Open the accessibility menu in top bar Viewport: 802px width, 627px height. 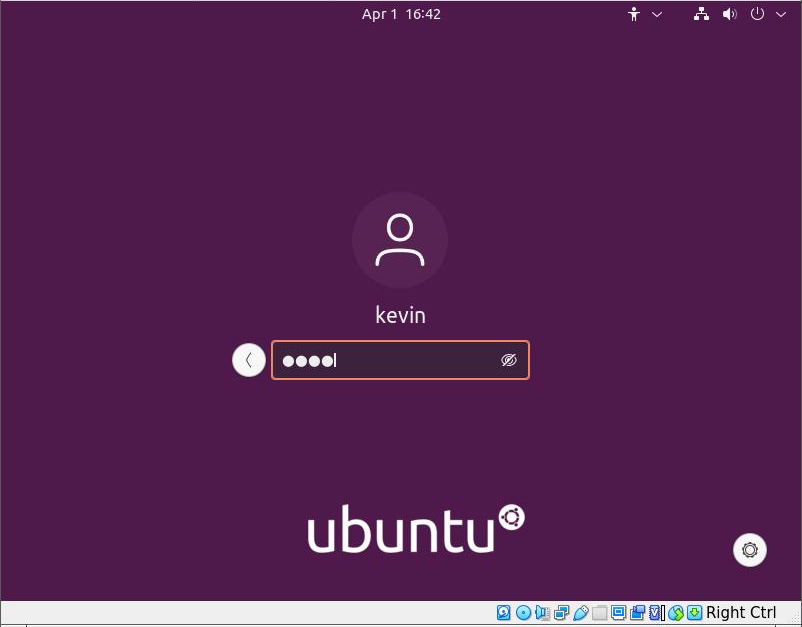point(633,14)
